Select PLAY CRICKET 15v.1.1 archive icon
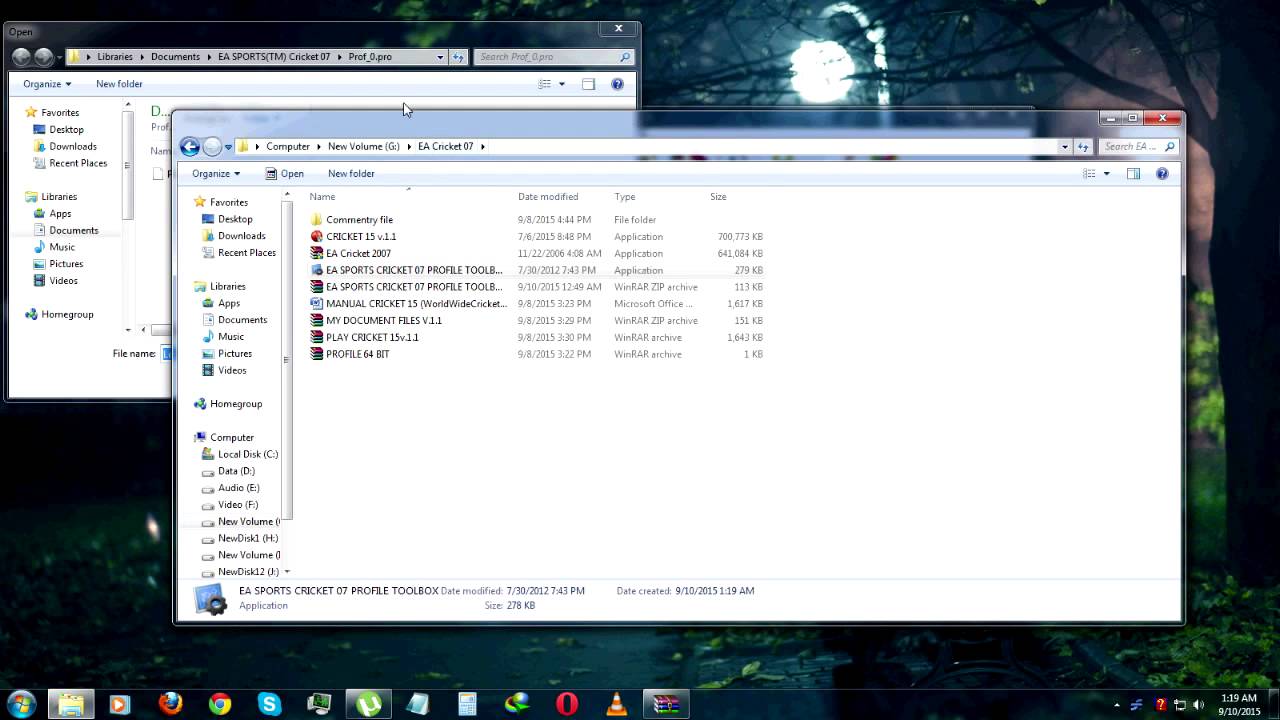 point(316,338)
